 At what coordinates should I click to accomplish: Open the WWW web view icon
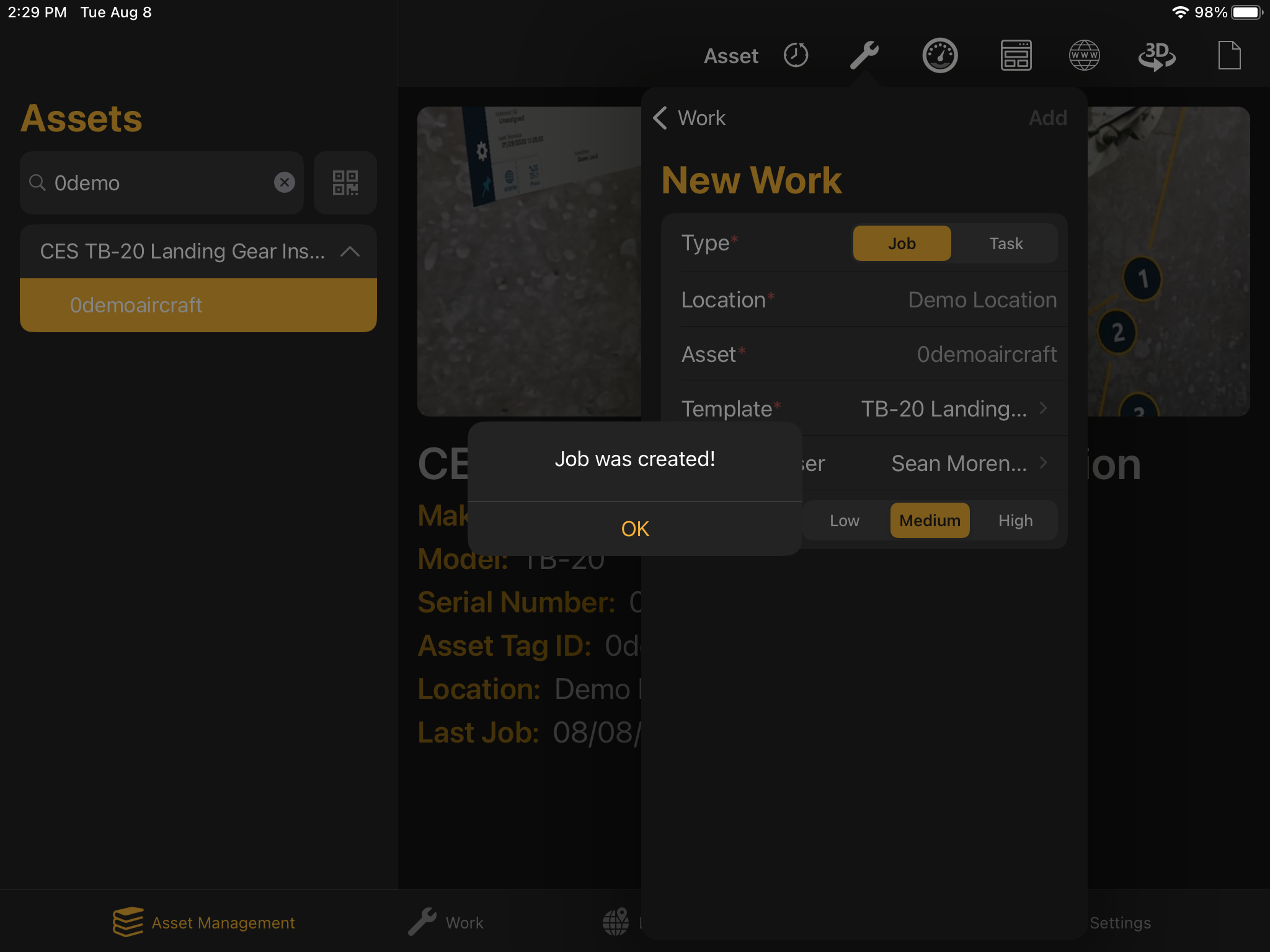pos(1085,55)
